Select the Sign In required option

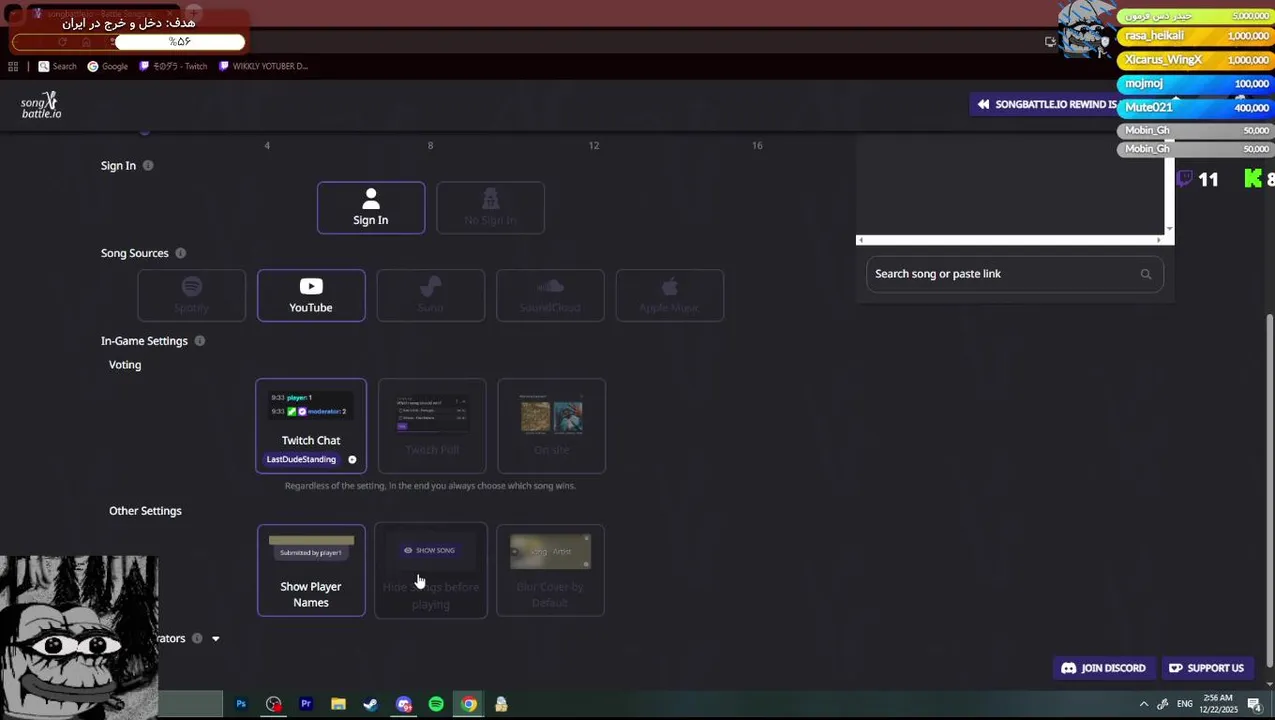click(x=371, y=208)
